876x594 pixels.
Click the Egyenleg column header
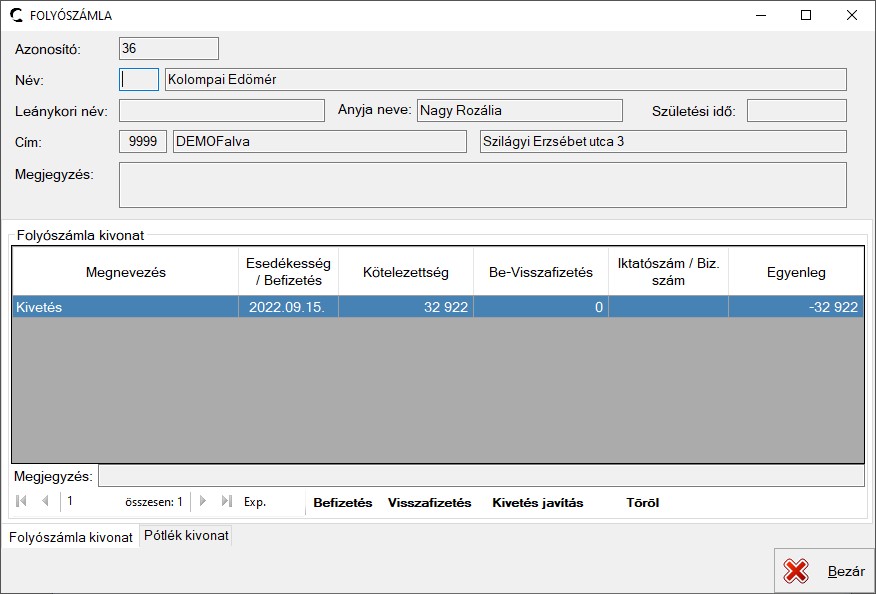(795, 272)
